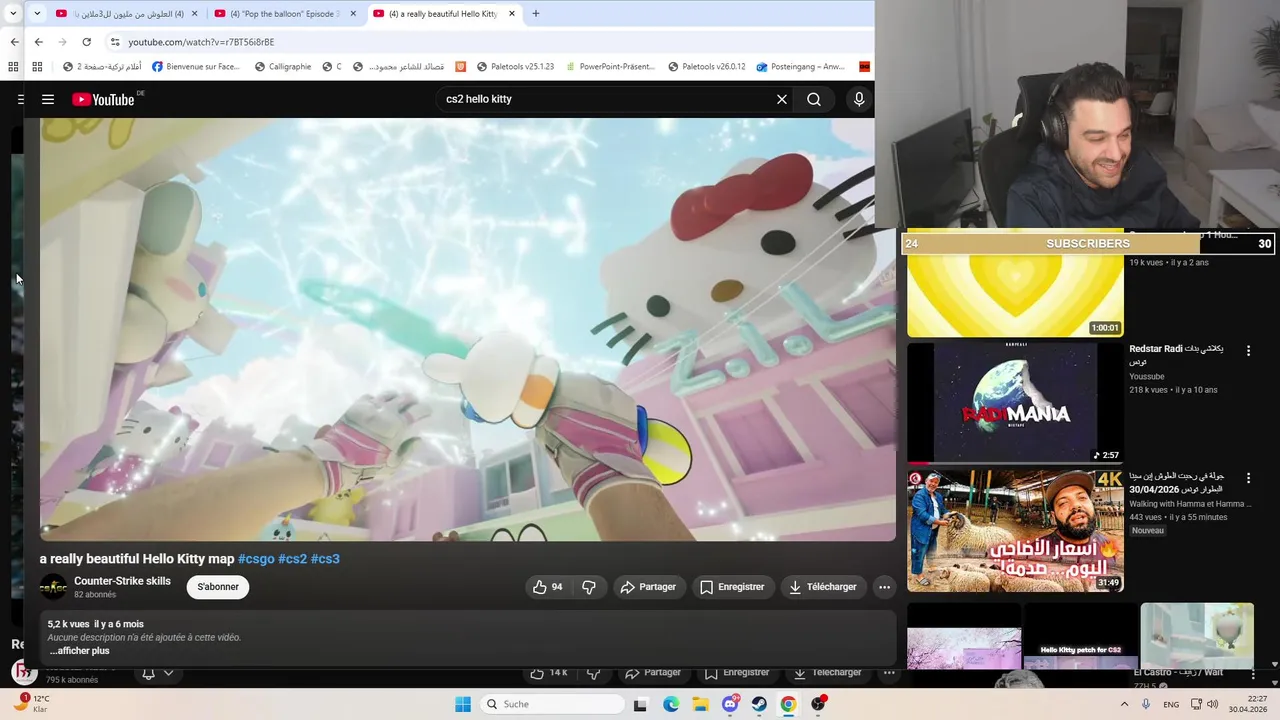Run search with magnifier icon
This screenshot has width=1280, height=720.
(814, 99)
